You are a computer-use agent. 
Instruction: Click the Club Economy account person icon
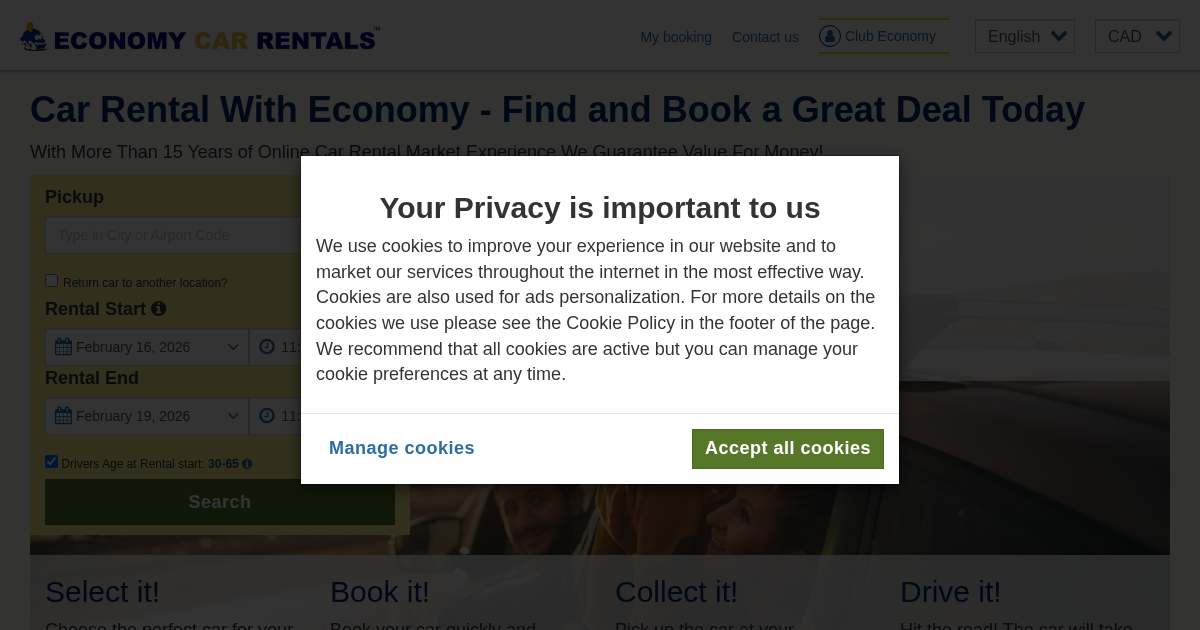(x=830, y=36)
